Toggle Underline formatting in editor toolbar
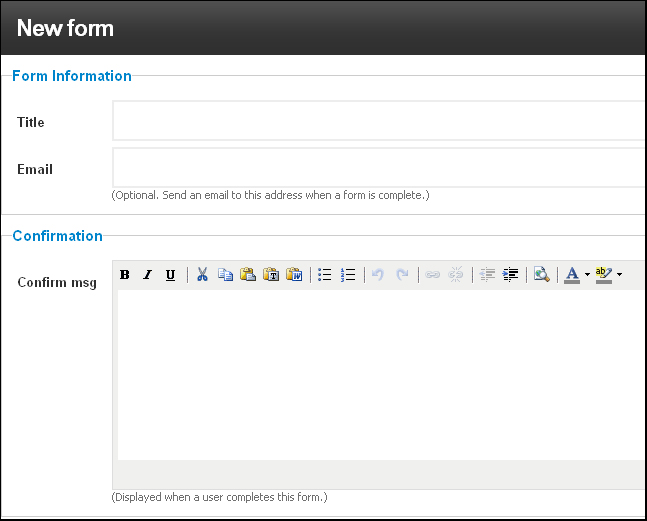The width and height of the screenshot is (647, 521). [x=170, y=274]
